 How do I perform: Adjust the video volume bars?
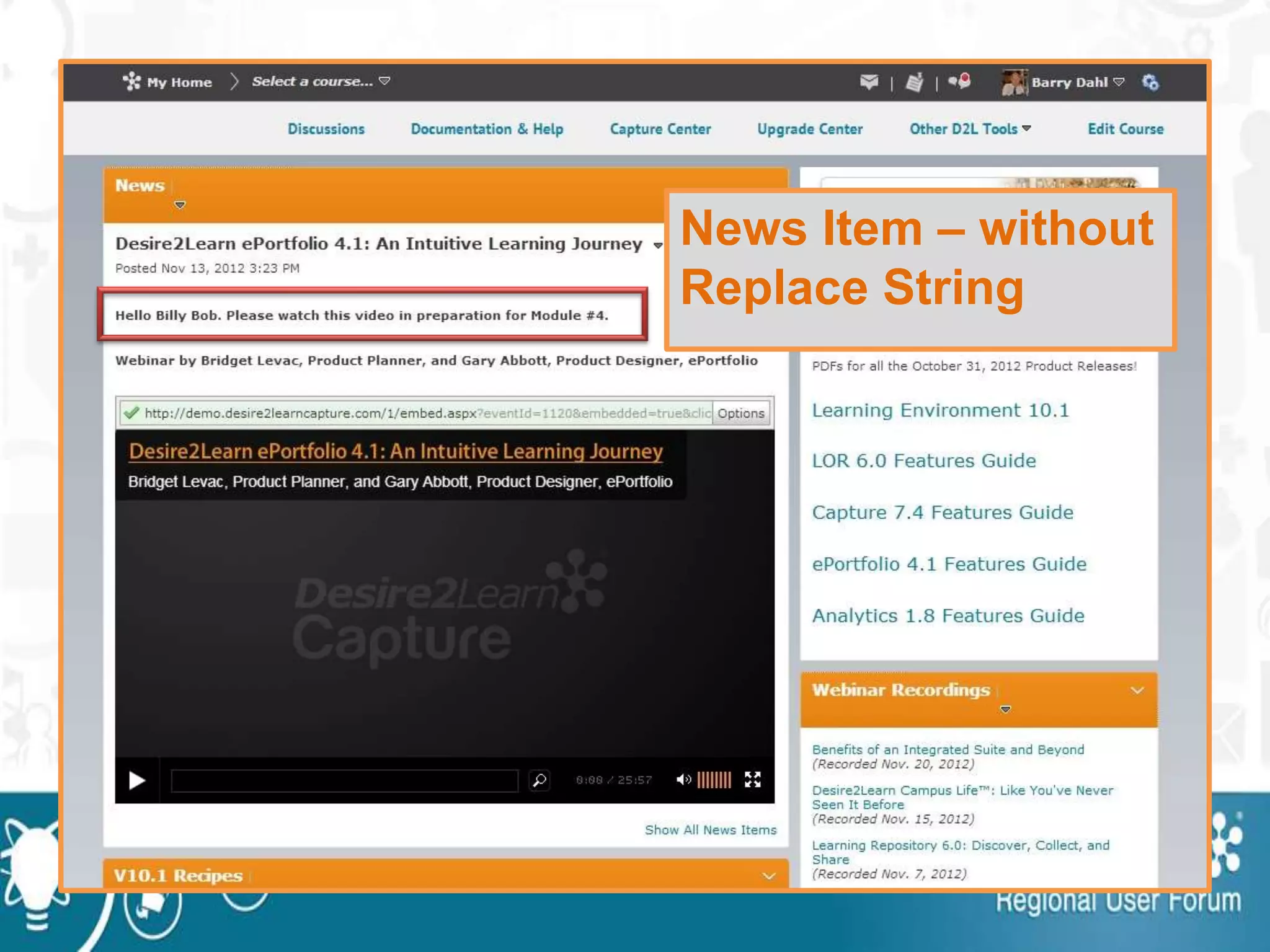(x=714, y=780)
